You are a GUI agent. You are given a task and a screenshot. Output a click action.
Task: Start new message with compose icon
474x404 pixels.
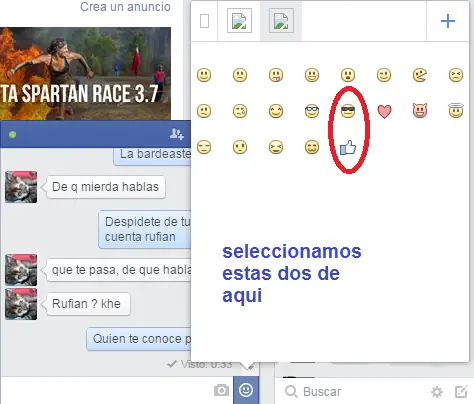[461, 392]
